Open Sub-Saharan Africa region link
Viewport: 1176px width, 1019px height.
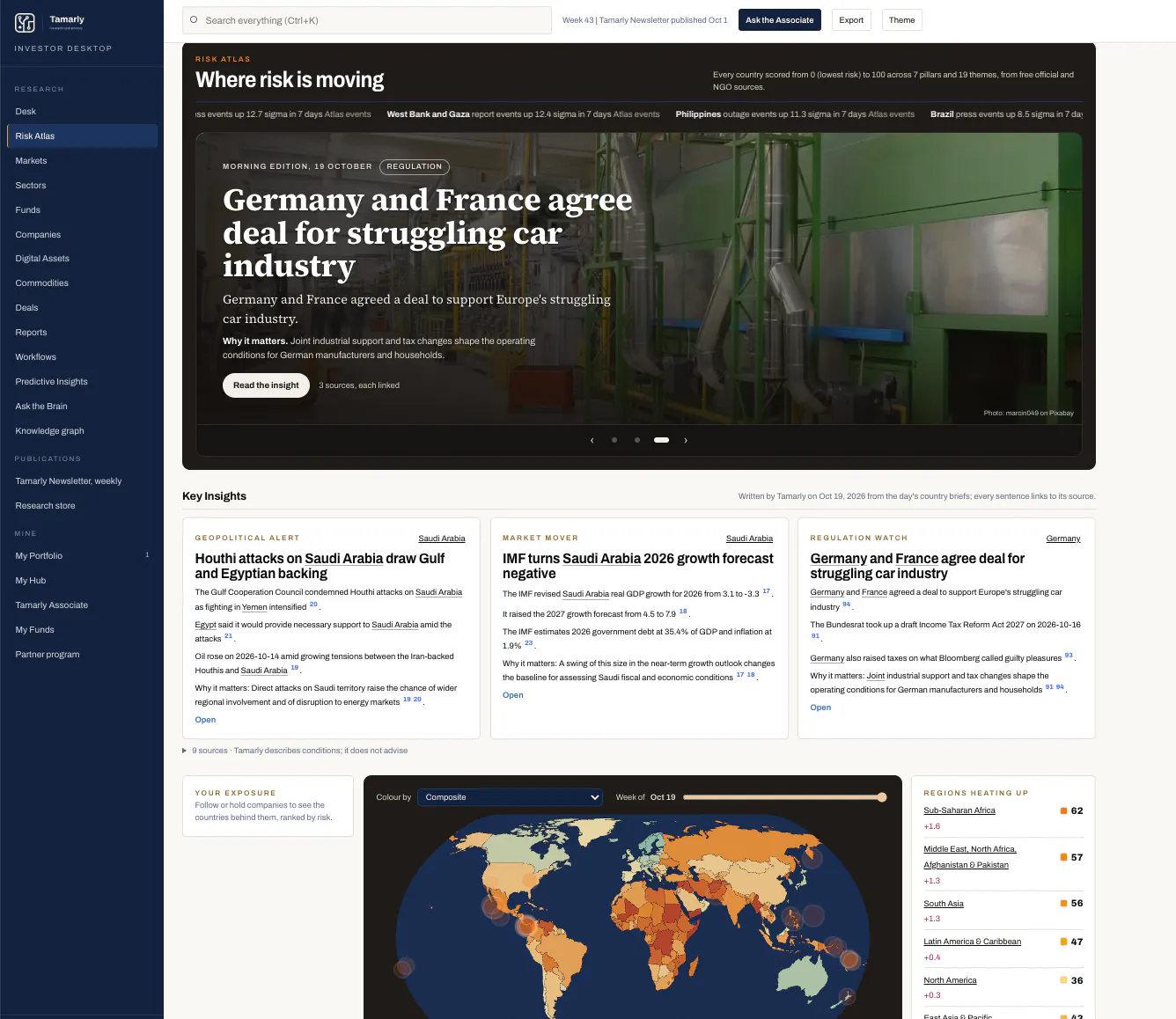[959, 810]
